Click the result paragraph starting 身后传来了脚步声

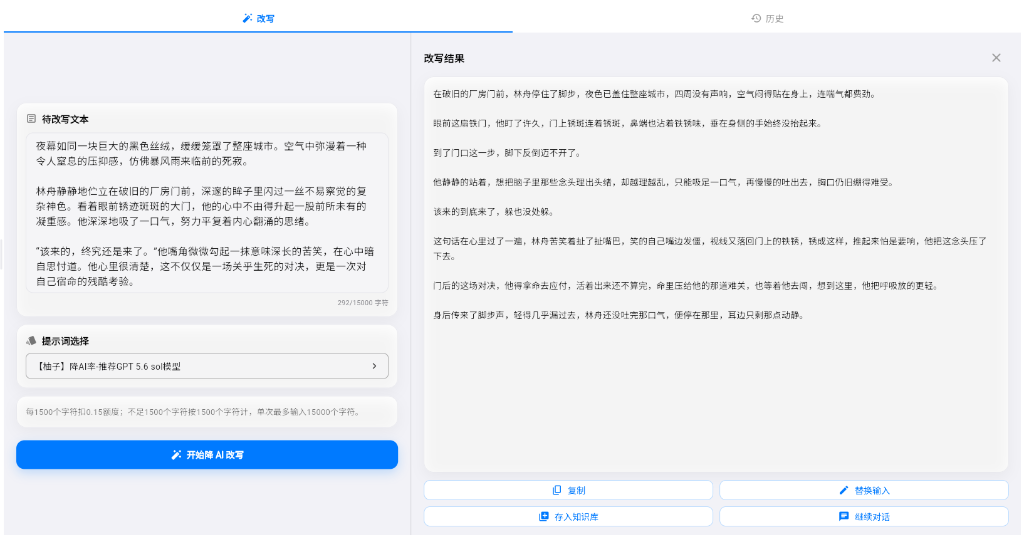coord(619,315)
